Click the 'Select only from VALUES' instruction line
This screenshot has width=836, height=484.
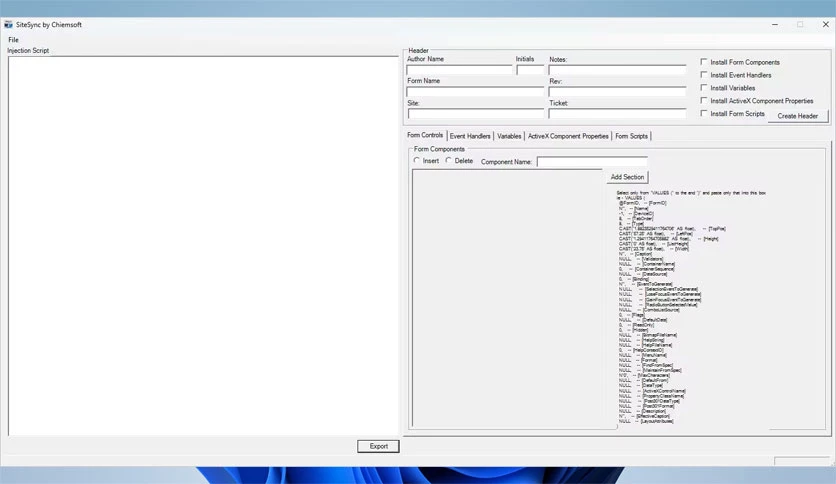[691, 193]
